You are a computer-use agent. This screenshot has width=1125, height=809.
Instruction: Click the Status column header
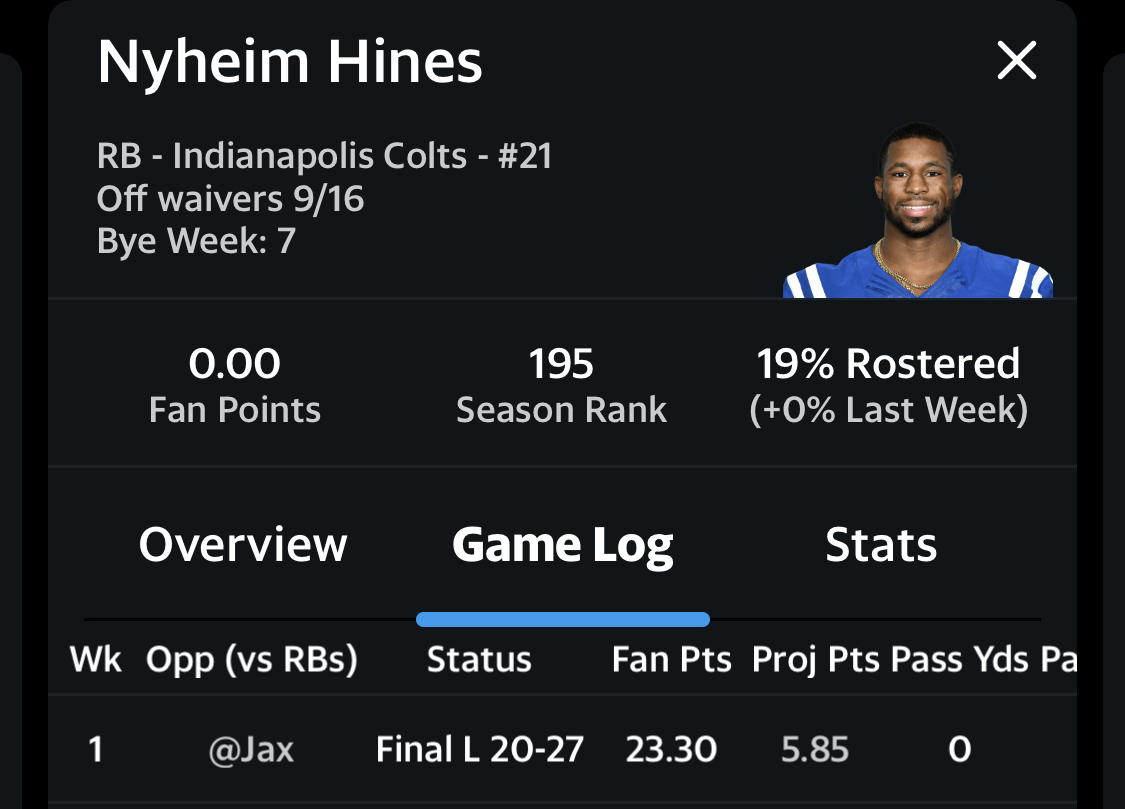(479, 660)
